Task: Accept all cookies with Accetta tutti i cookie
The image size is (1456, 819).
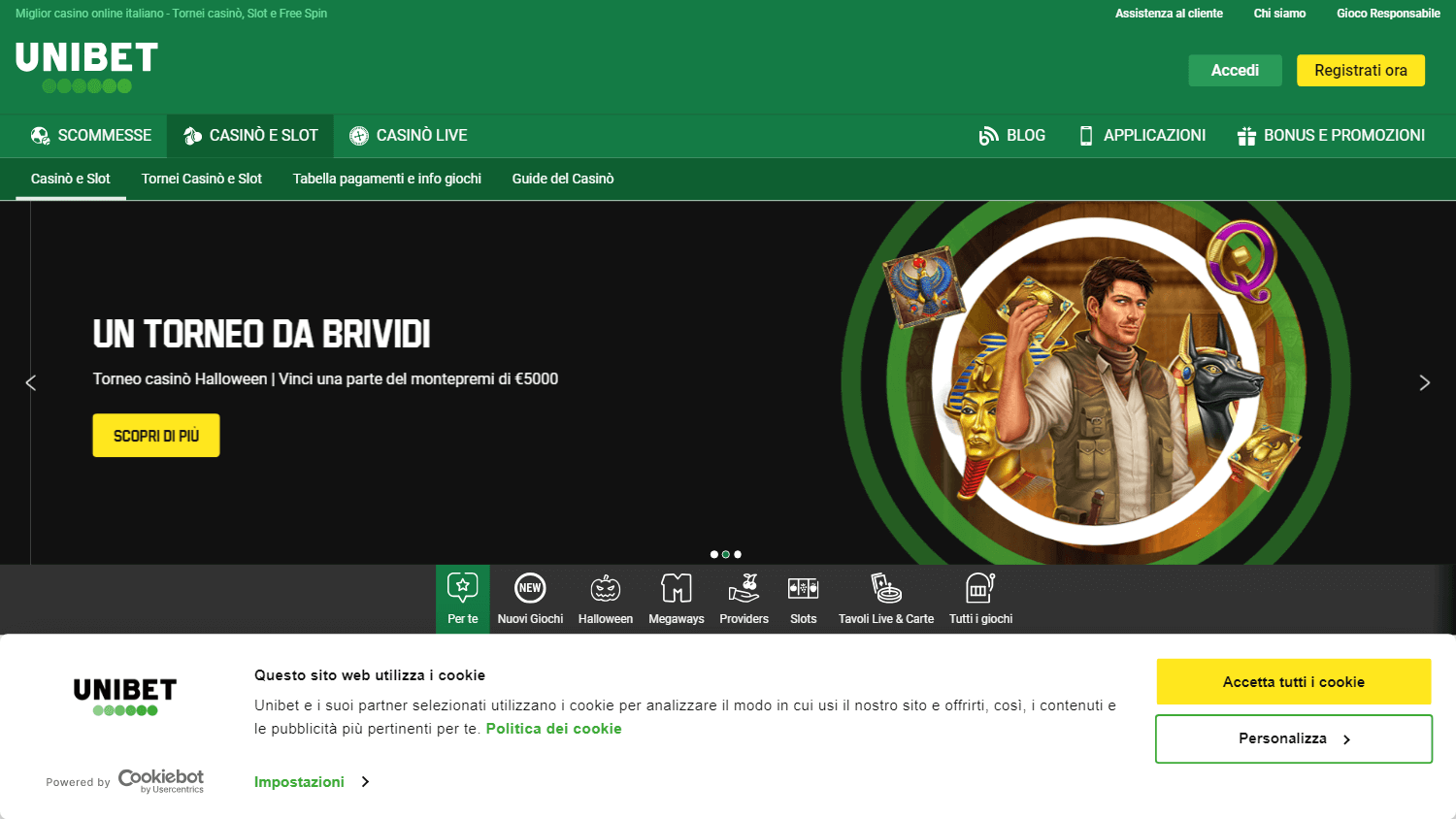Action: (1294, 682)
